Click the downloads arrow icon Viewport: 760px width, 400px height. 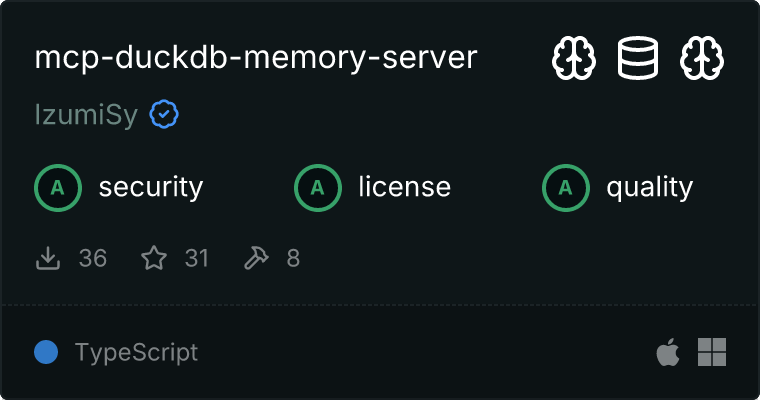click(48, 258)
